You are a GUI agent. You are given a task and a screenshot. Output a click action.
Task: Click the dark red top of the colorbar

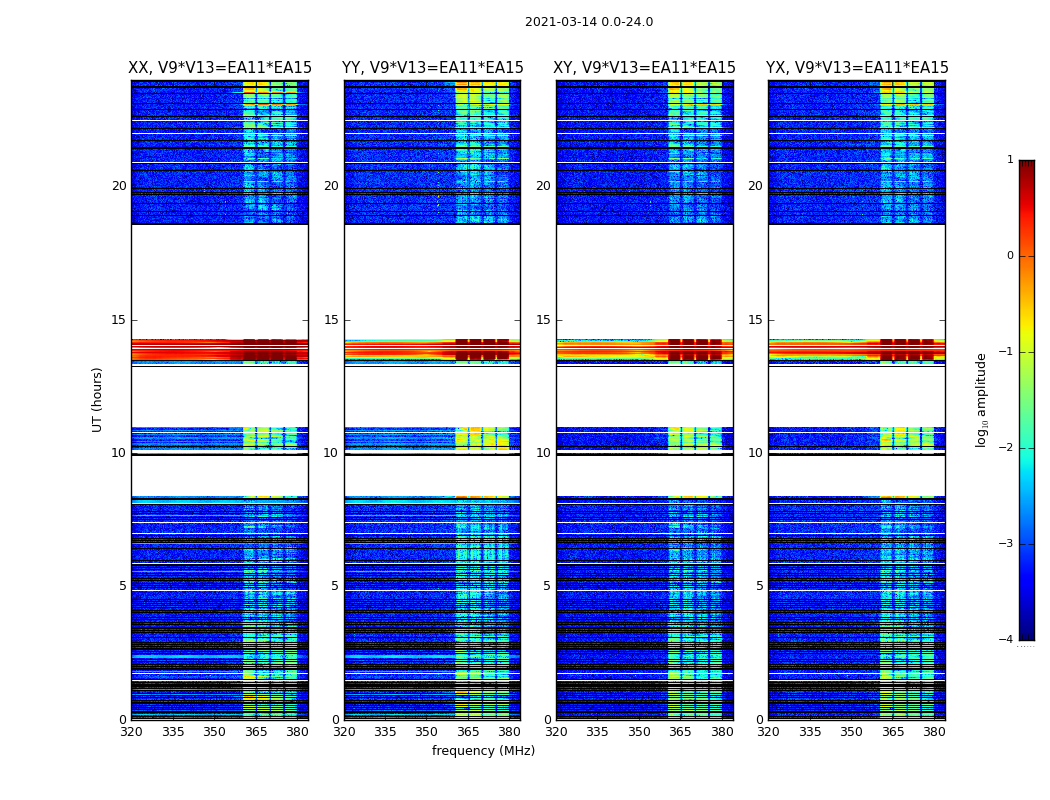point(1027,165)
